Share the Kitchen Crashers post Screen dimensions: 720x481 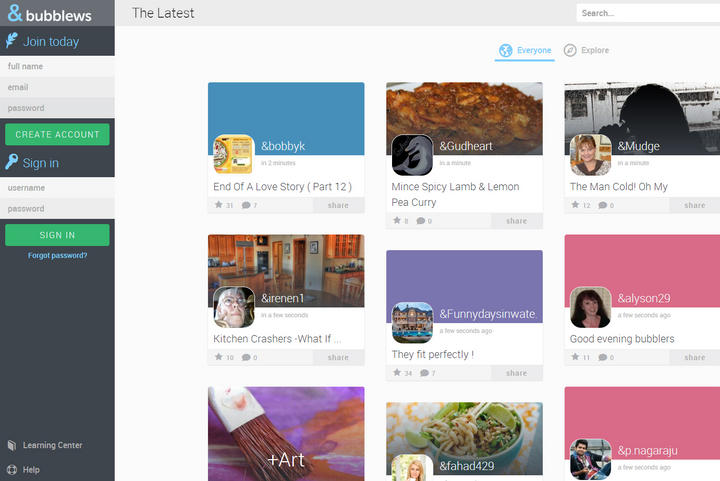[338, 357]
